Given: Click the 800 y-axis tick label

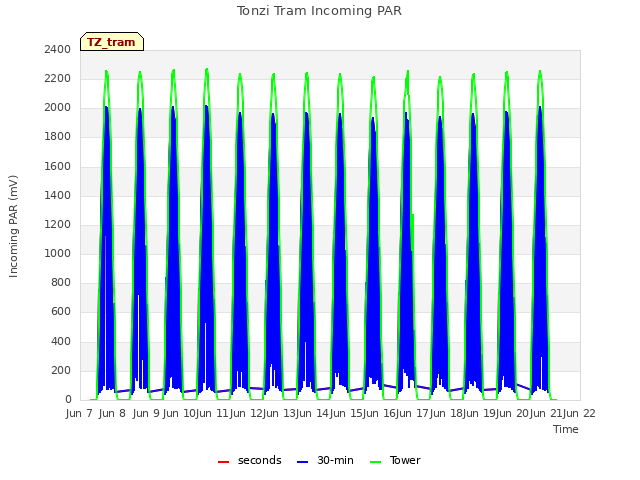Looking at the screenshot, I should 61,283.
